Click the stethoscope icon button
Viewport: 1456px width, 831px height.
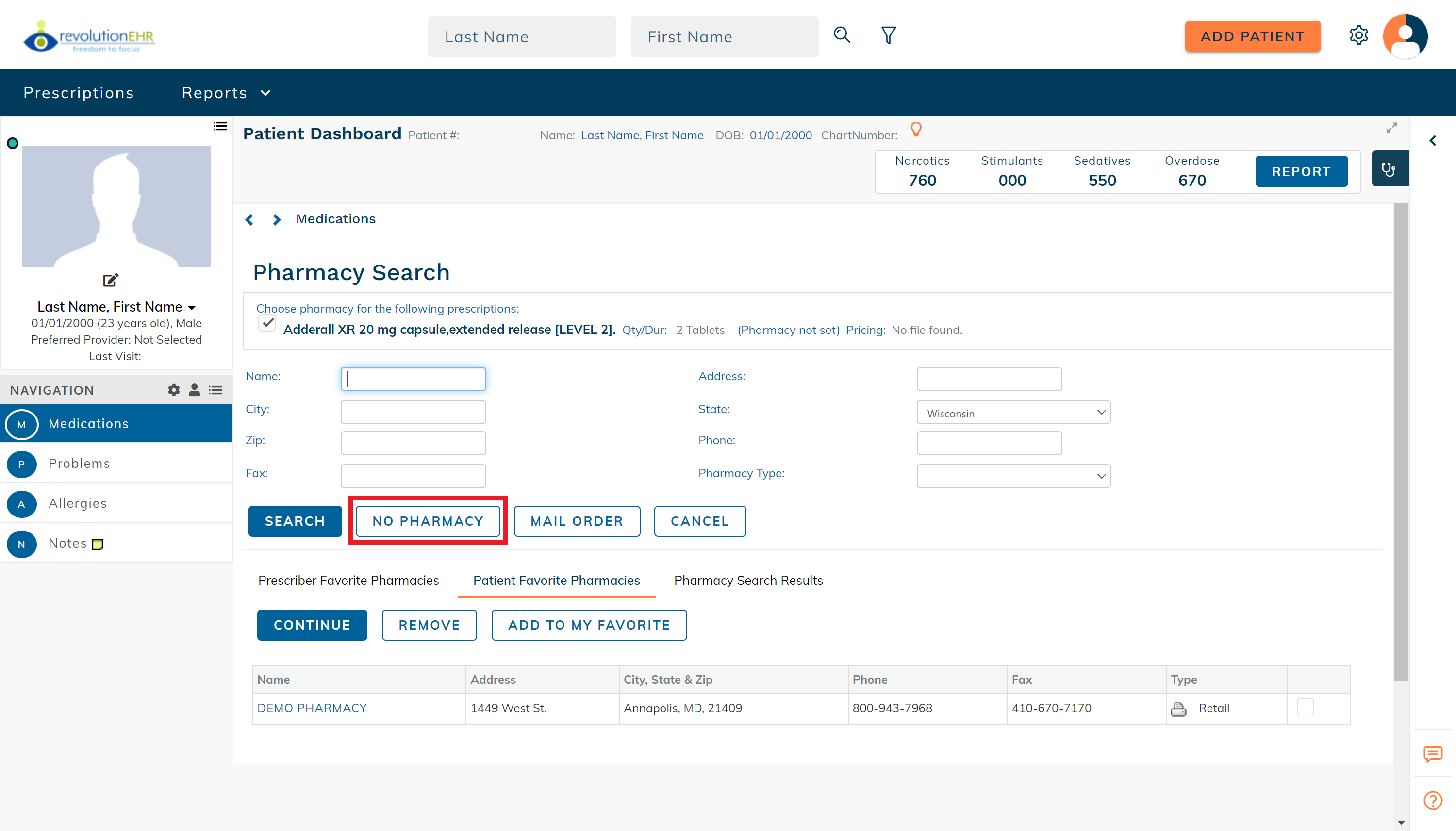pyautogui.click(x=1389, y=169)
